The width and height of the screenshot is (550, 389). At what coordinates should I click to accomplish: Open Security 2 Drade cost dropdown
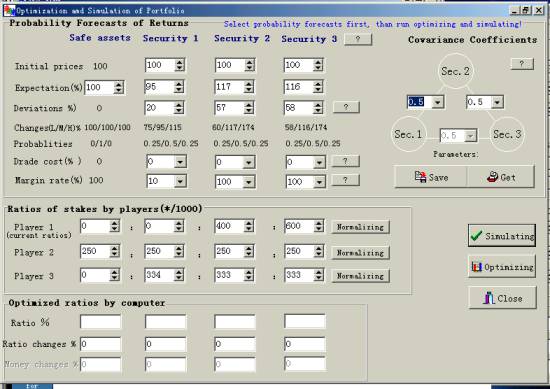249,162
